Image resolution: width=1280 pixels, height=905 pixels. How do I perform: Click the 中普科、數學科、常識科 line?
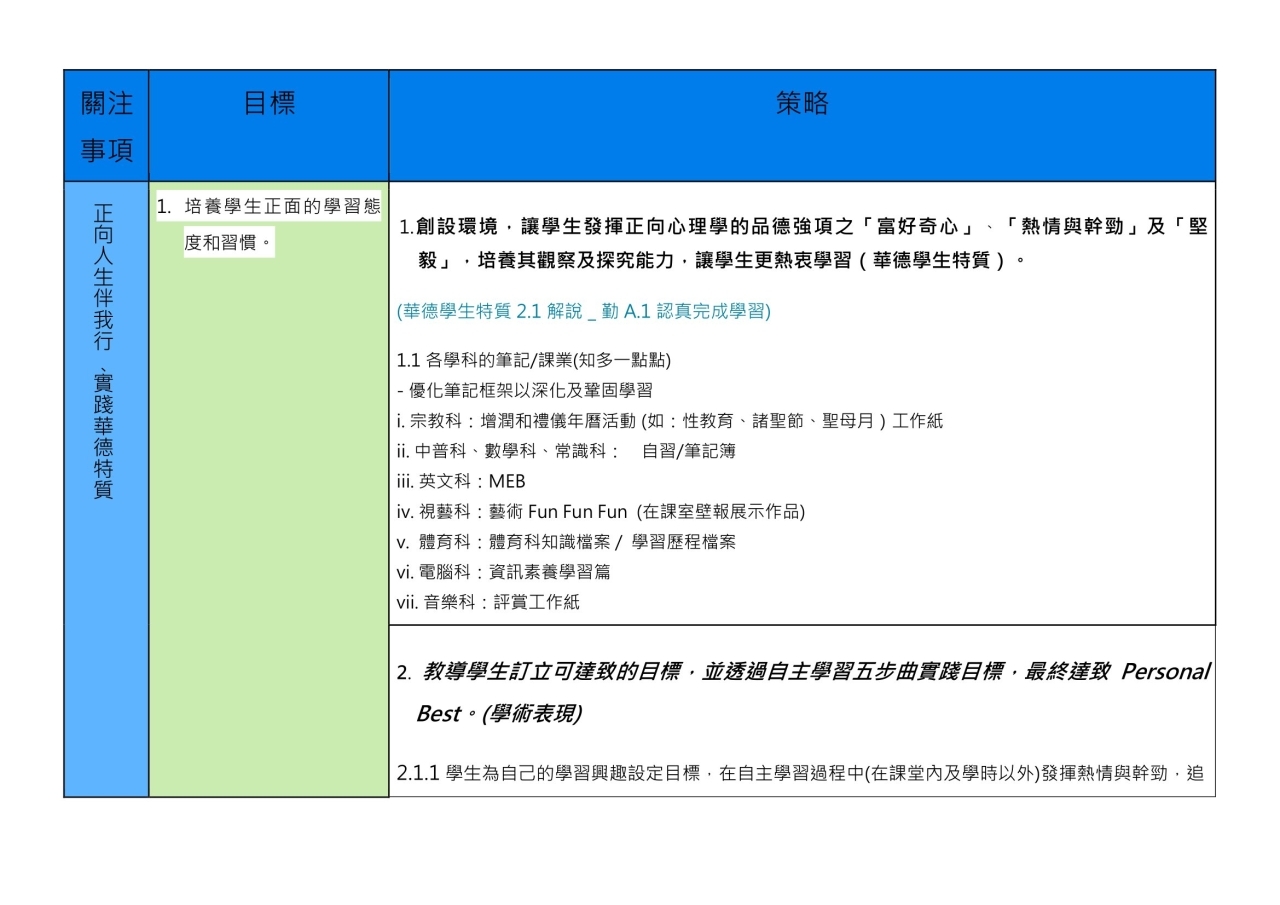point(566,451)
